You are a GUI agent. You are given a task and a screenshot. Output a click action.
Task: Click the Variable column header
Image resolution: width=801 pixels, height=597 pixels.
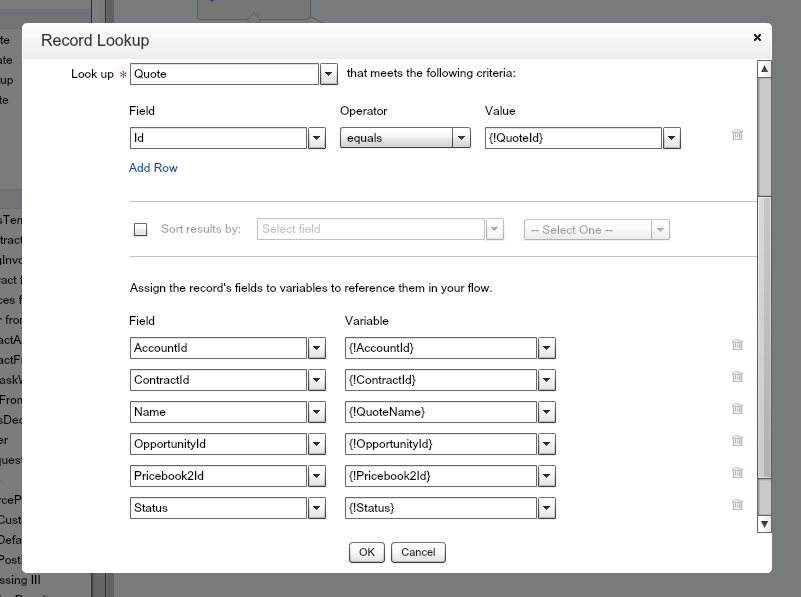[367, 321]
